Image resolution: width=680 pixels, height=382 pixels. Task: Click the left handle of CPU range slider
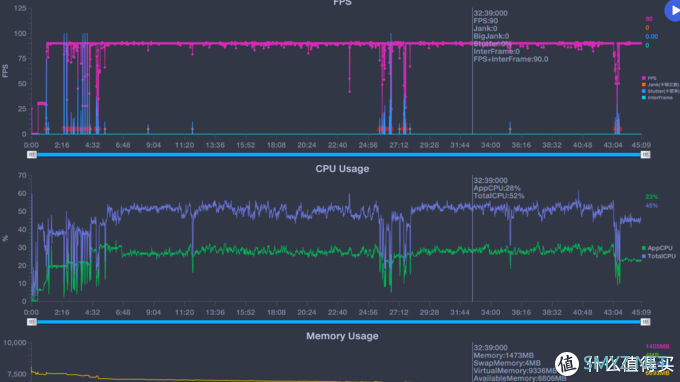click(32, 322)
